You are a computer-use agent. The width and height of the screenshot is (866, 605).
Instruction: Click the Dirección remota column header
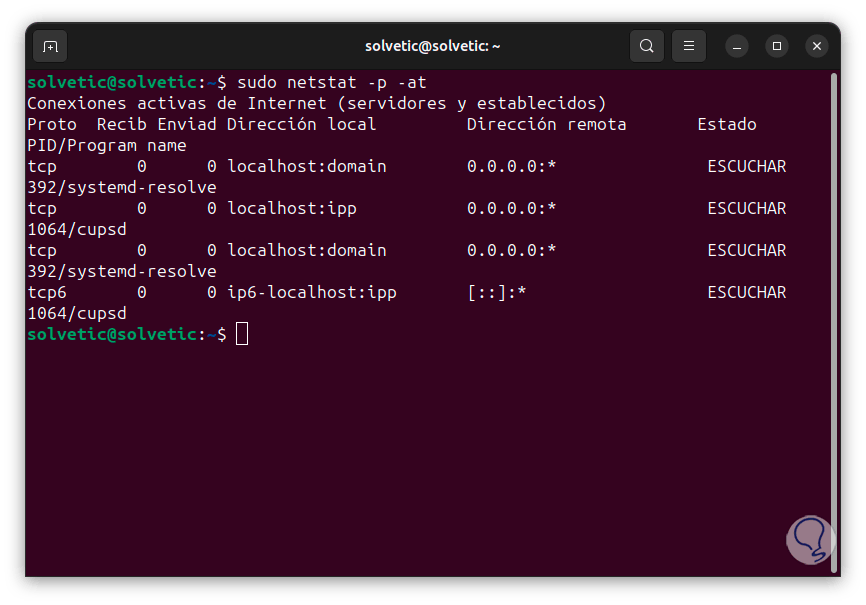click(x=546, y=124)
